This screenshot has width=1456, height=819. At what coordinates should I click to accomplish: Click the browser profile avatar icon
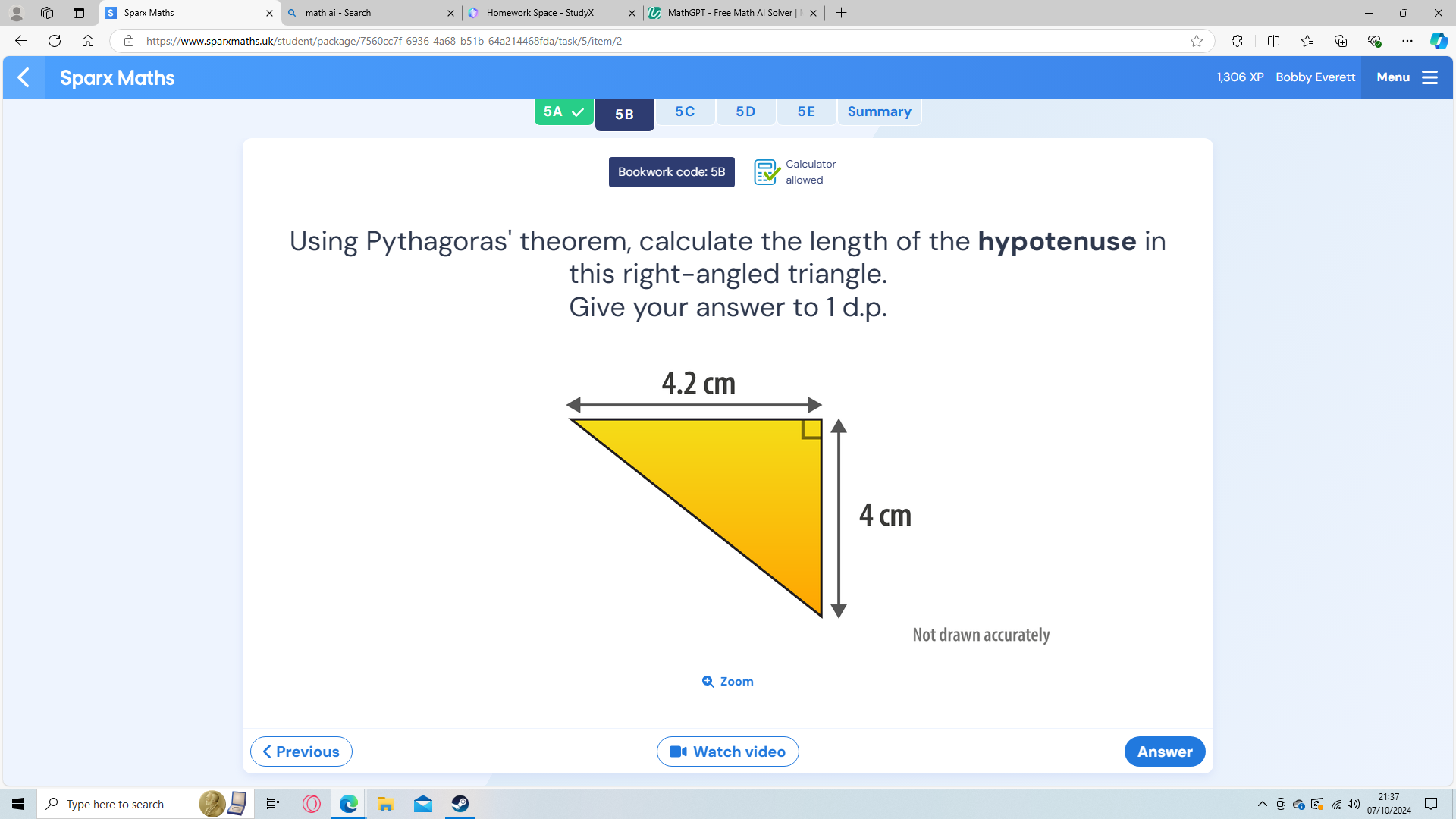coord(16,13)
